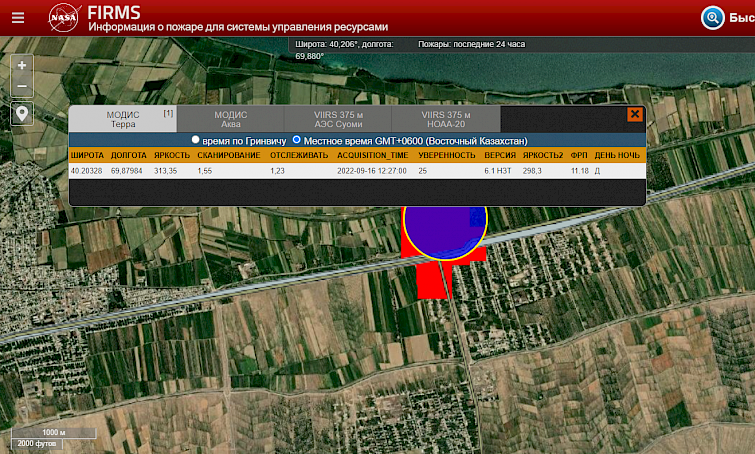Sort by УВЕРЕННОСТЬ column header
The width and height of the screenshot is (755, 454).
(x=446, y=156)
